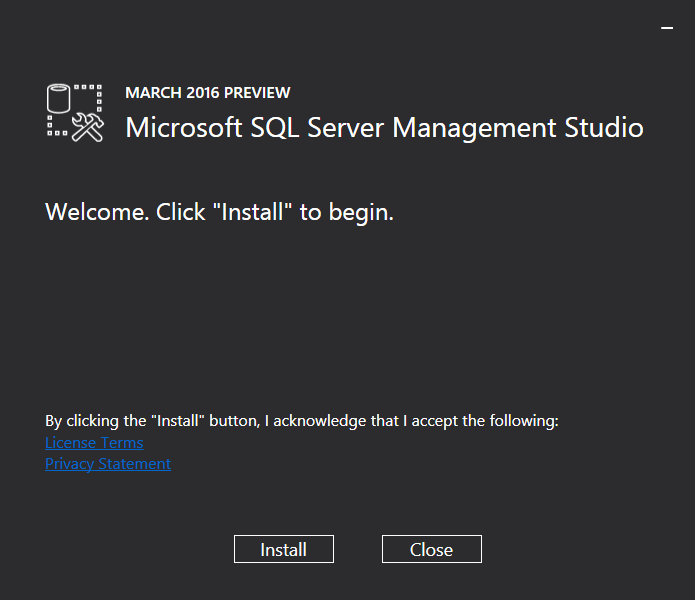Image resolution: width=695 pixels, height=600 pixels.
Task: Click the quoted "Install" in the acknowledgement sentence
Action: click(178, 421)
